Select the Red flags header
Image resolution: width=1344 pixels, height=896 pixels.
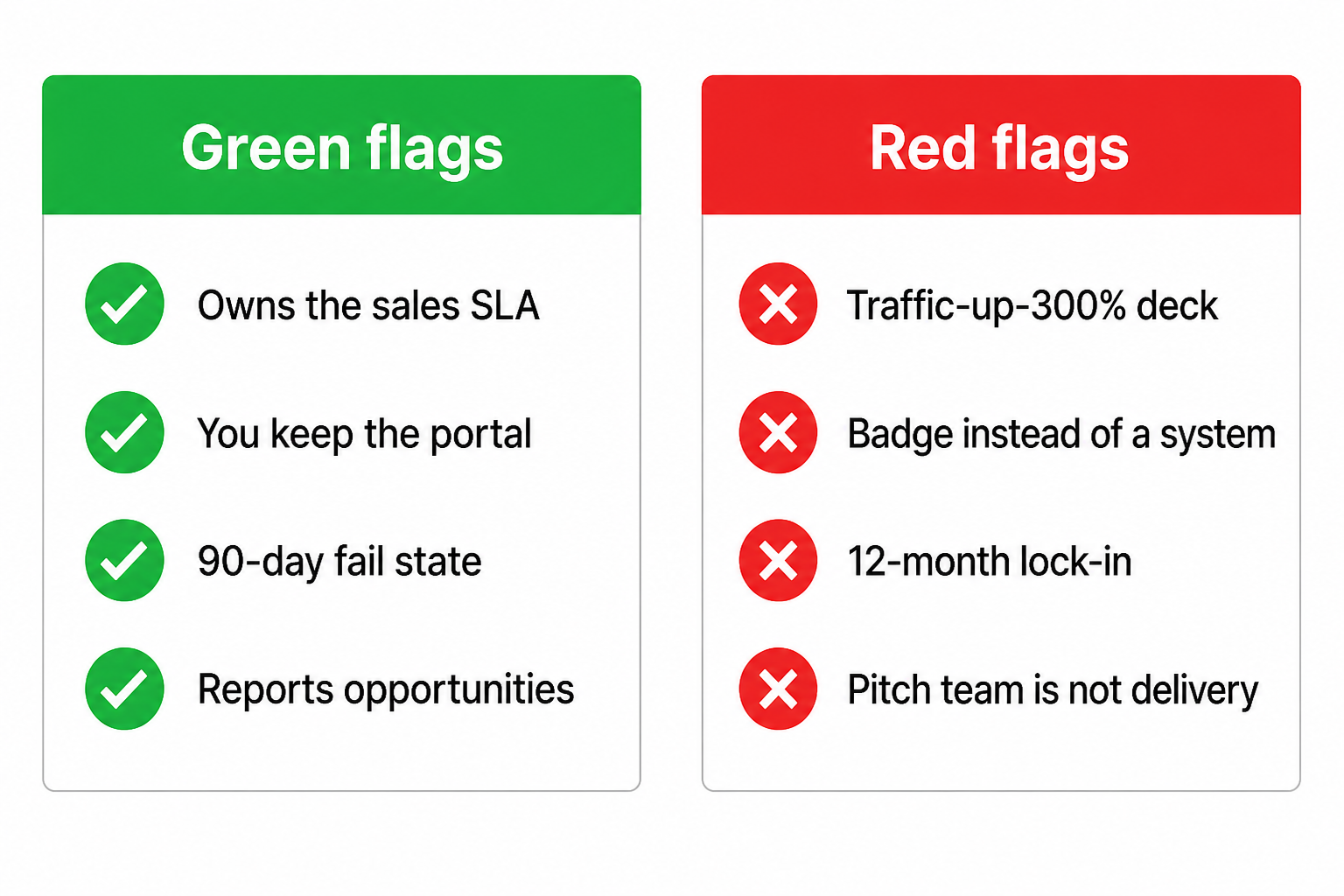(x=1001, y=145)
